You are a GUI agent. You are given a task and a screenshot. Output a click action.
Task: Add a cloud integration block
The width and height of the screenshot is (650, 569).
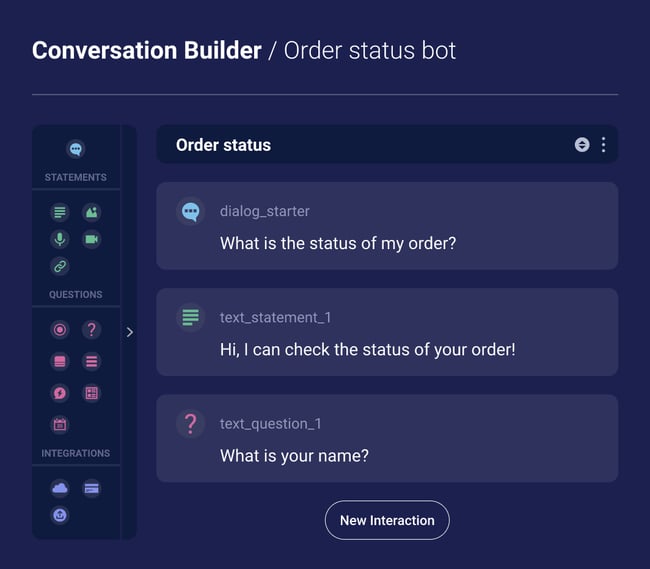tap(60, 488)
